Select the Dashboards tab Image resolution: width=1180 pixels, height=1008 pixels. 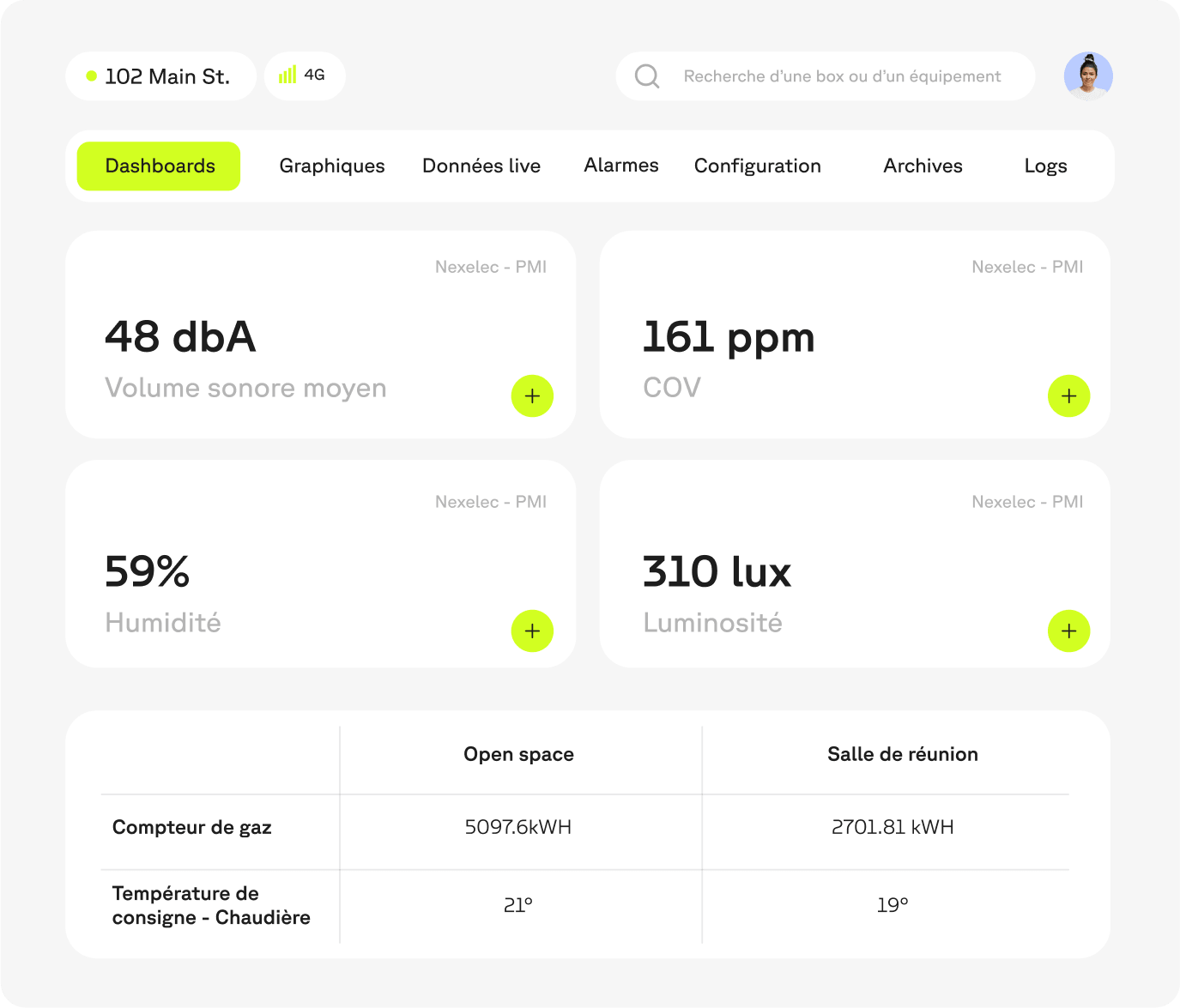(x=160, y=166)
